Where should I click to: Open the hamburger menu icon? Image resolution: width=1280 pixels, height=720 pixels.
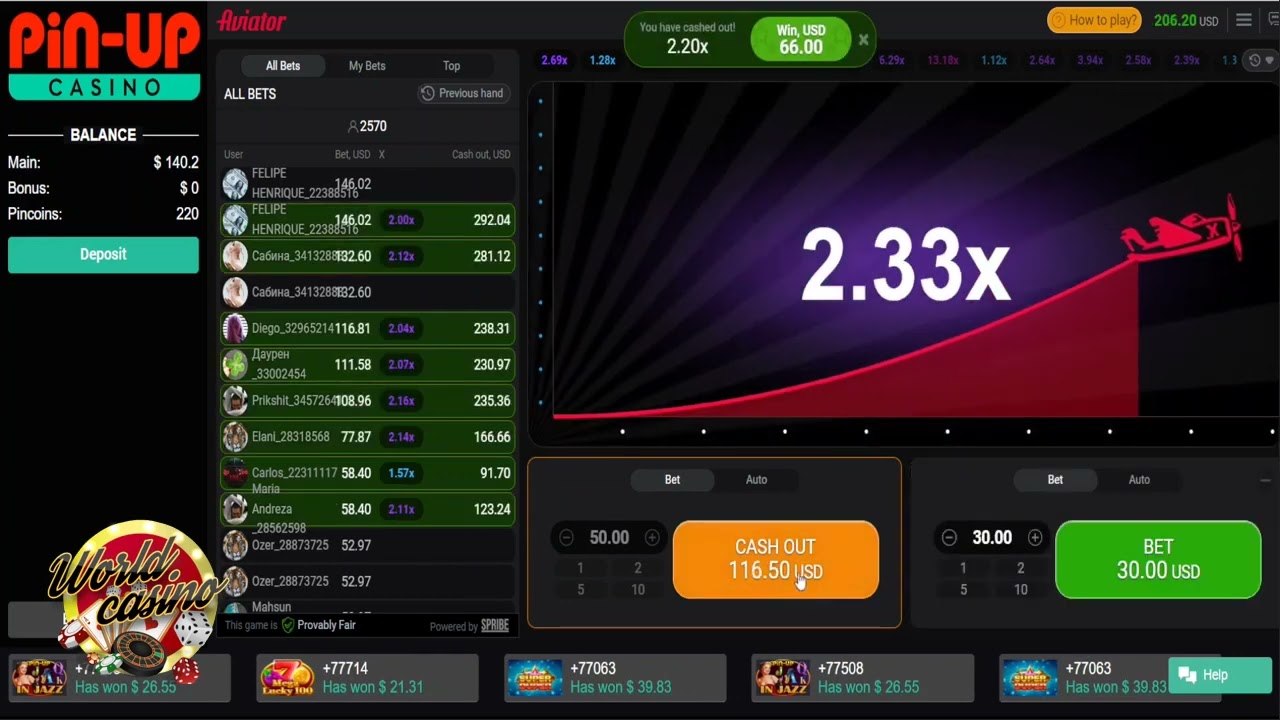coord(1244,20)
